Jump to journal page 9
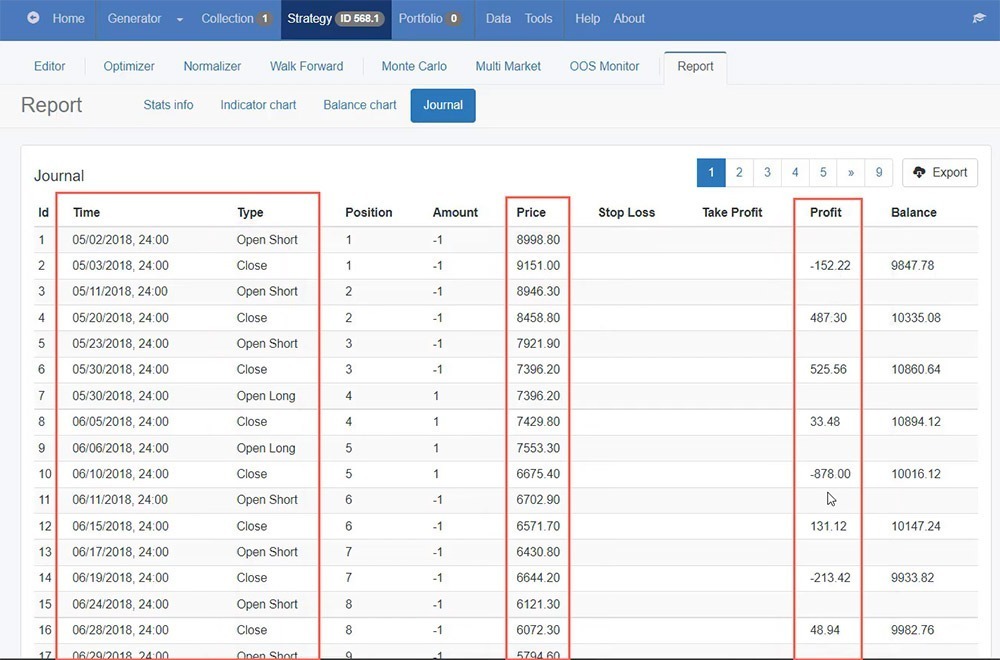Viewport: 1000px width, 660px height. [878, 172]
